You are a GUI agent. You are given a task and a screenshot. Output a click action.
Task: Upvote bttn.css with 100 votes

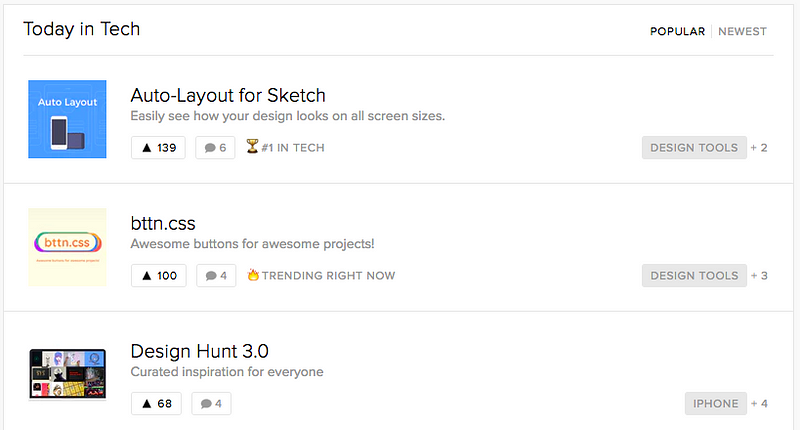pyautogui.click(x=159, y=276)
